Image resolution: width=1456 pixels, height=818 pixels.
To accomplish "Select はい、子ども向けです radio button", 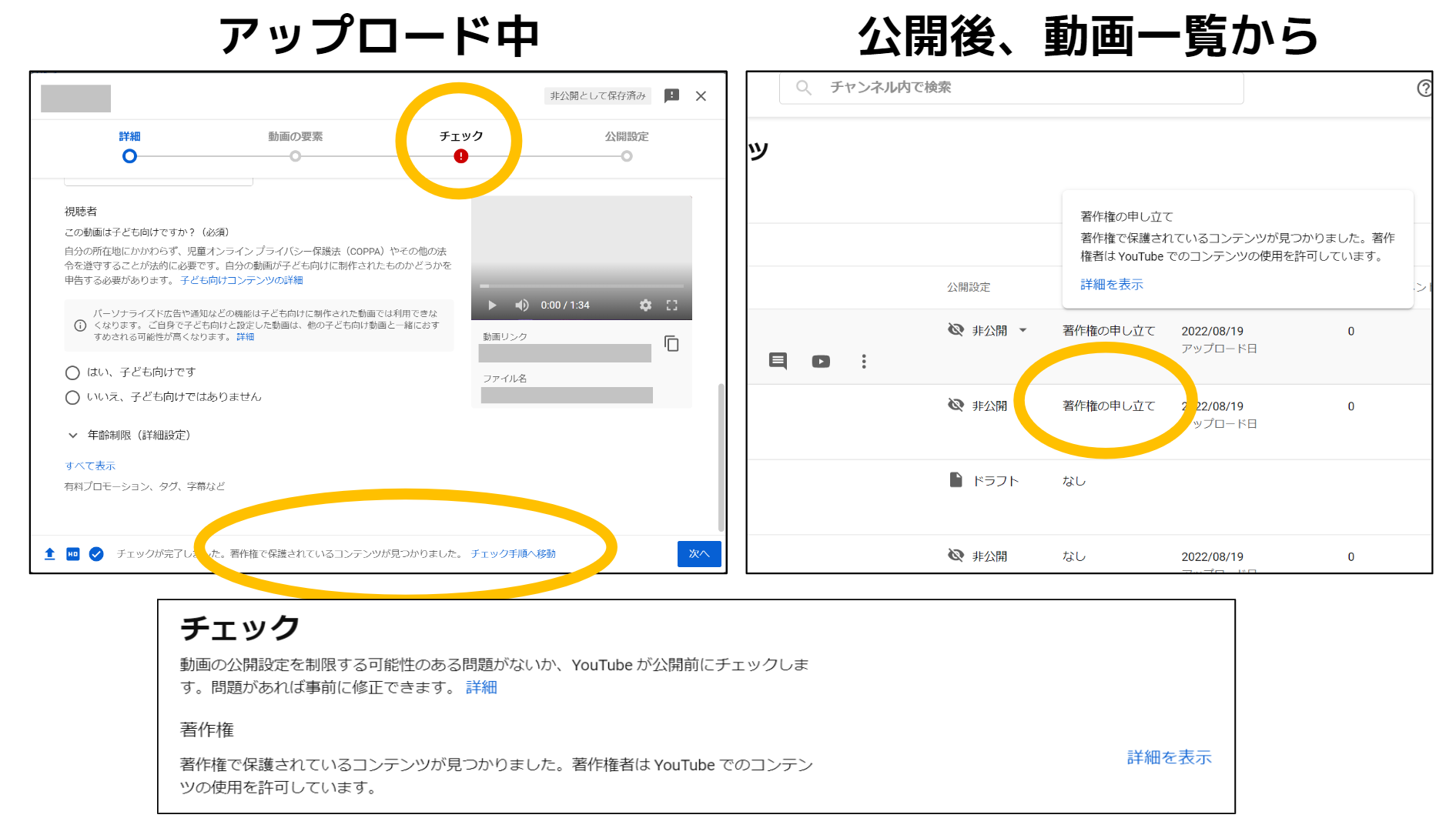I will click(72, 372).
